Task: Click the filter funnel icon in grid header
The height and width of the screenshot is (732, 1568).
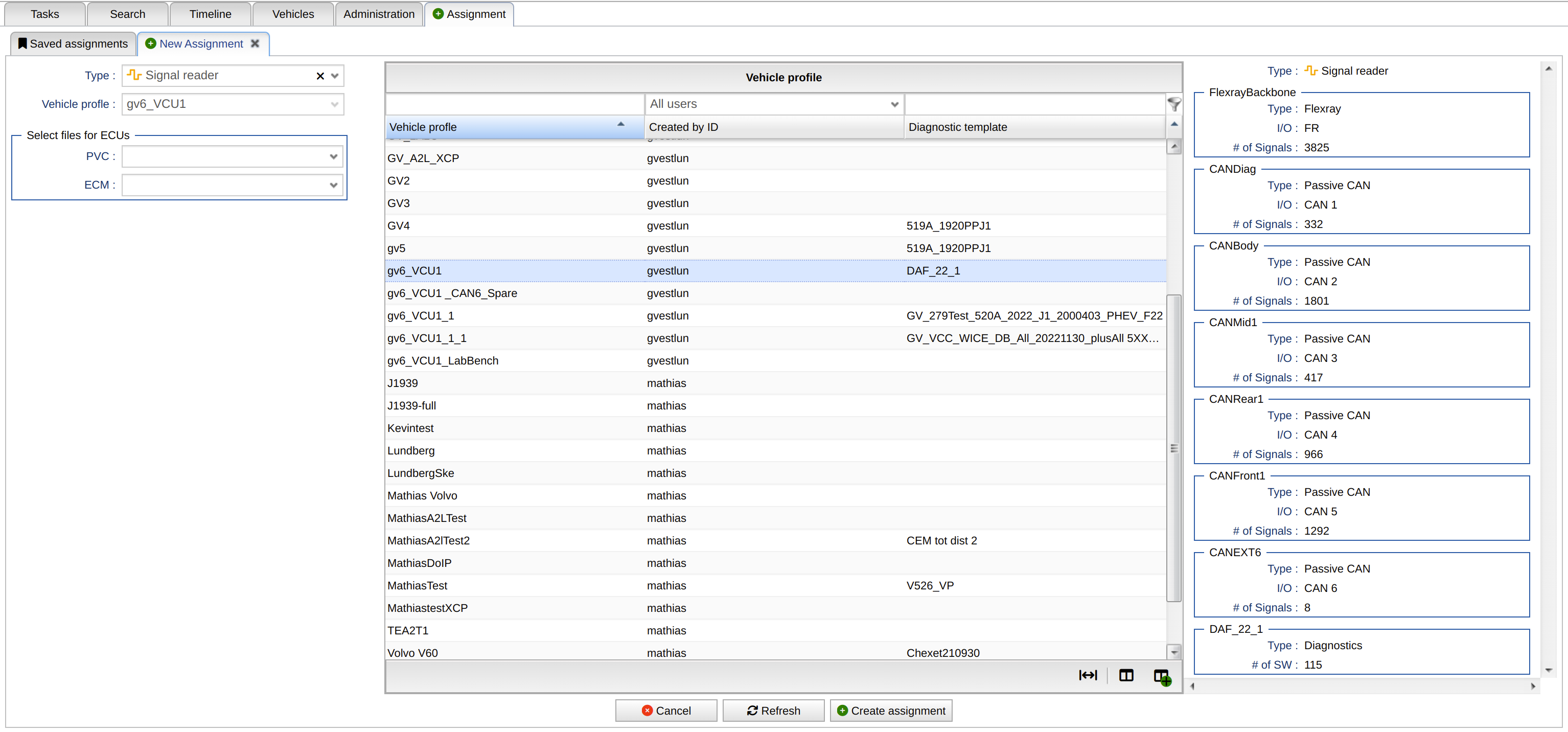Action: coord(1173,104)
